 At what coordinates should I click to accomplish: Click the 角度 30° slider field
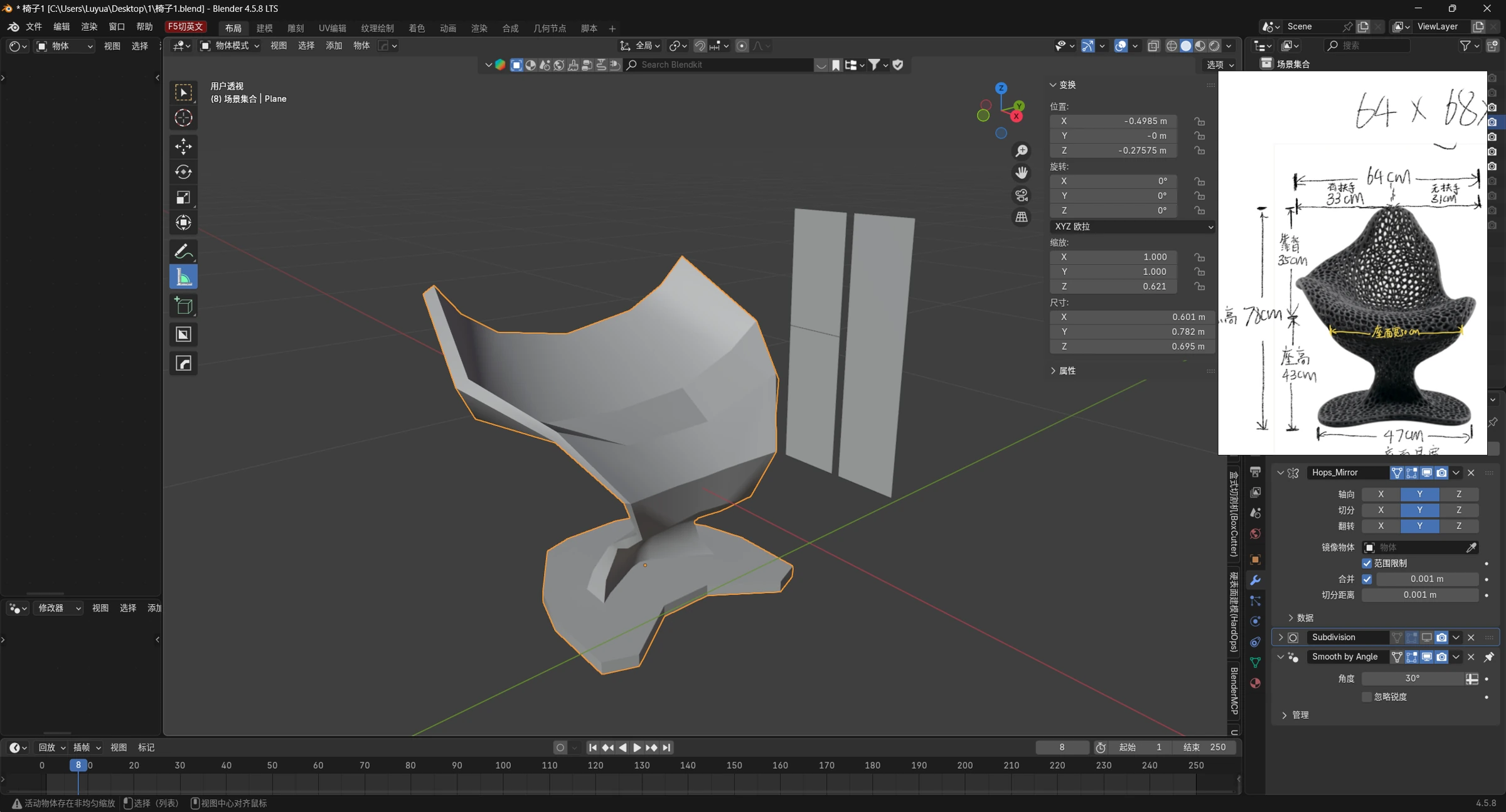(1413, 678)
